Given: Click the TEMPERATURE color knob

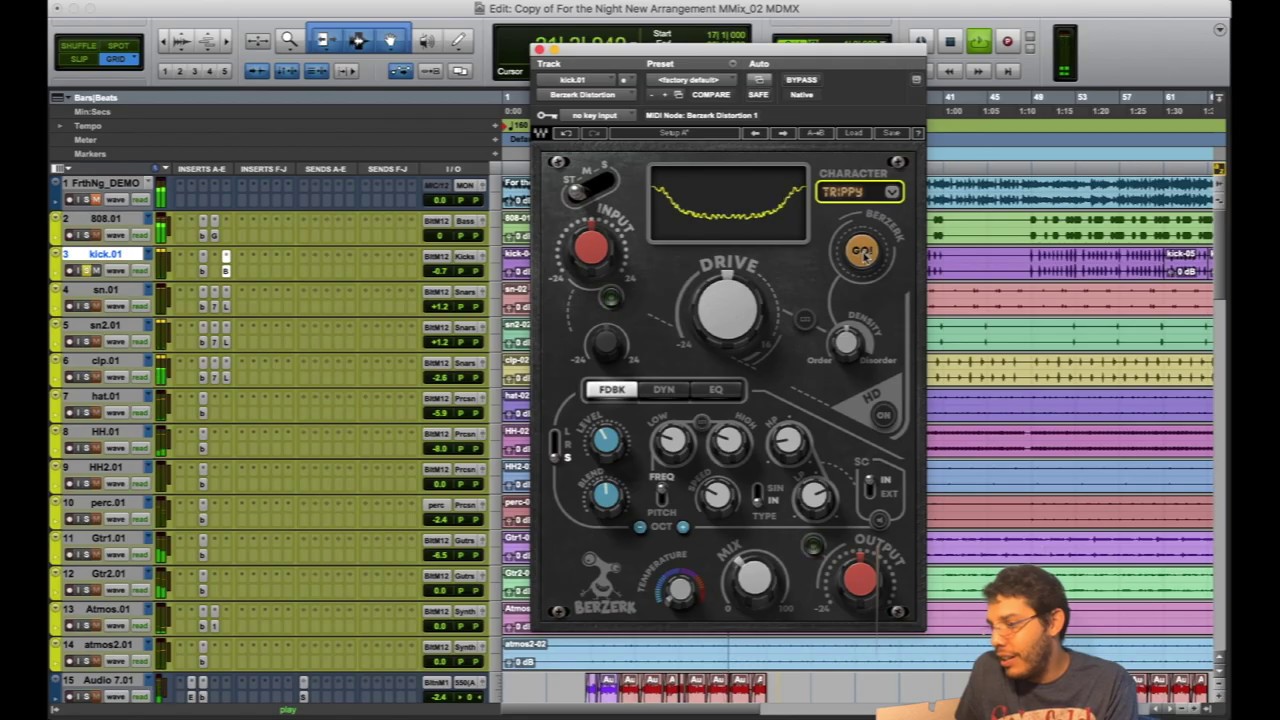Looking at the screenshot, I should 680,588.
